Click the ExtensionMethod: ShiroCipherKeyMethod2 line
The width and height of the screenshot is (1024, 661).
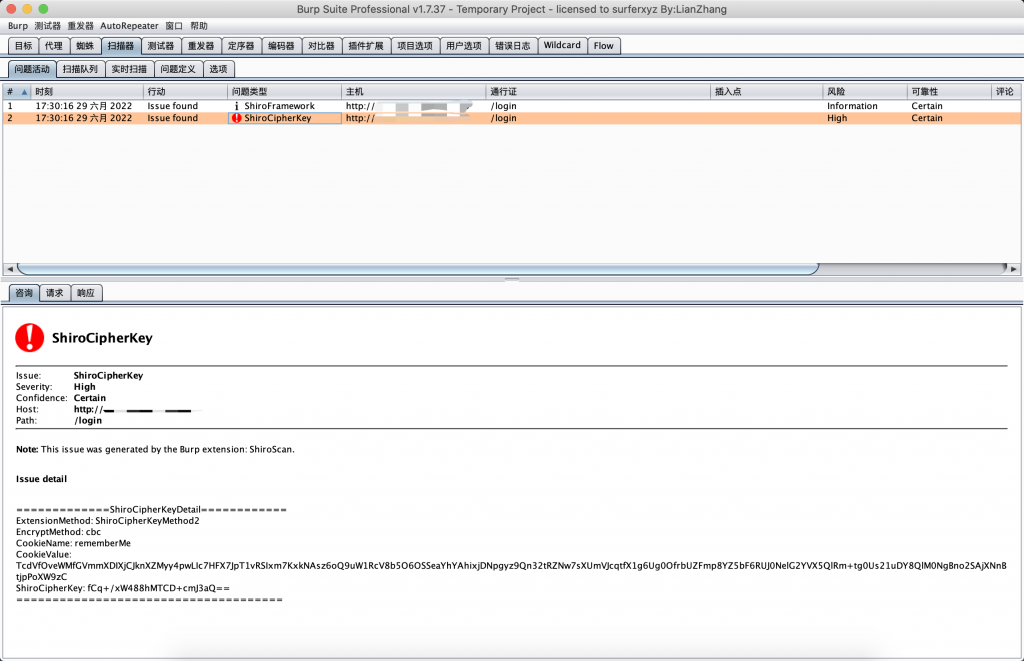tap(108, 521)
